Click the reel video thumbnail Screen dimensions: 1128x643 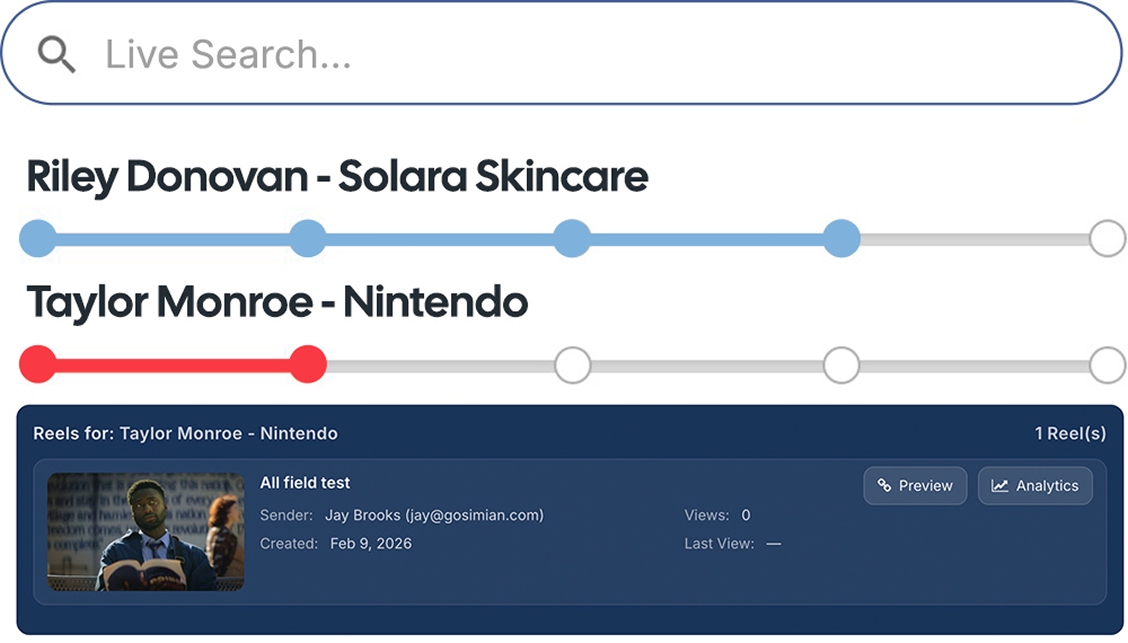pyautogui.click(x=146, y=531)
